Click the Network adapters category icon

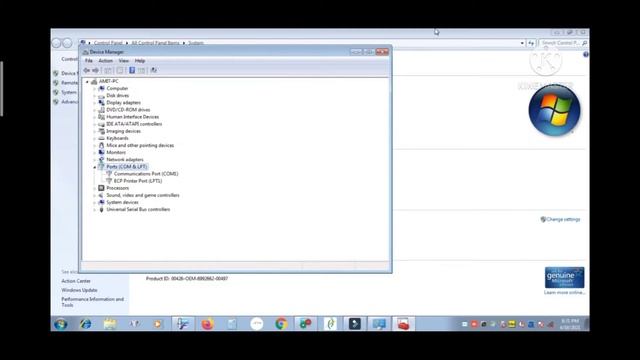(x=102, y=160)
